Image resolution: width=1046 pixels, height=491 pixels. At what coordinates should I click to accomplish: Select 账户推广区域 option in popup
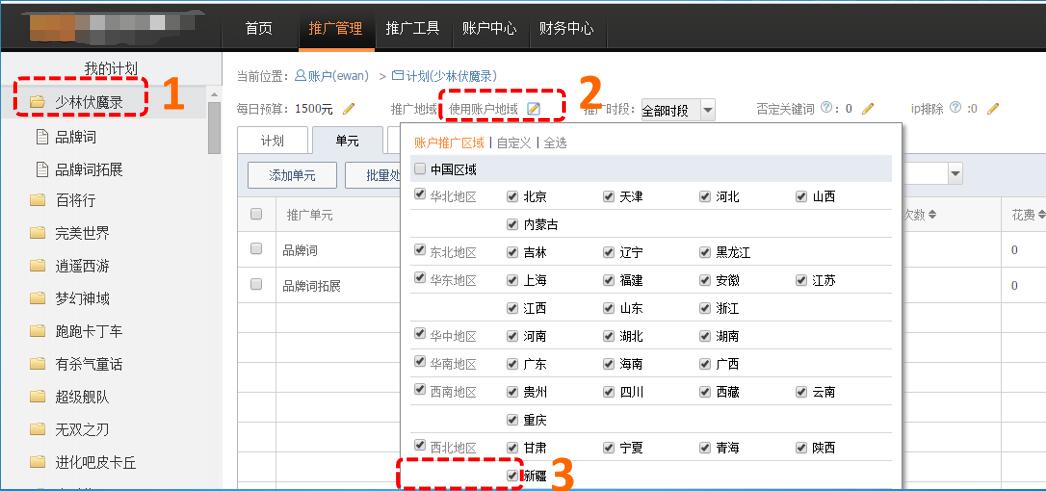click(449, 143)
